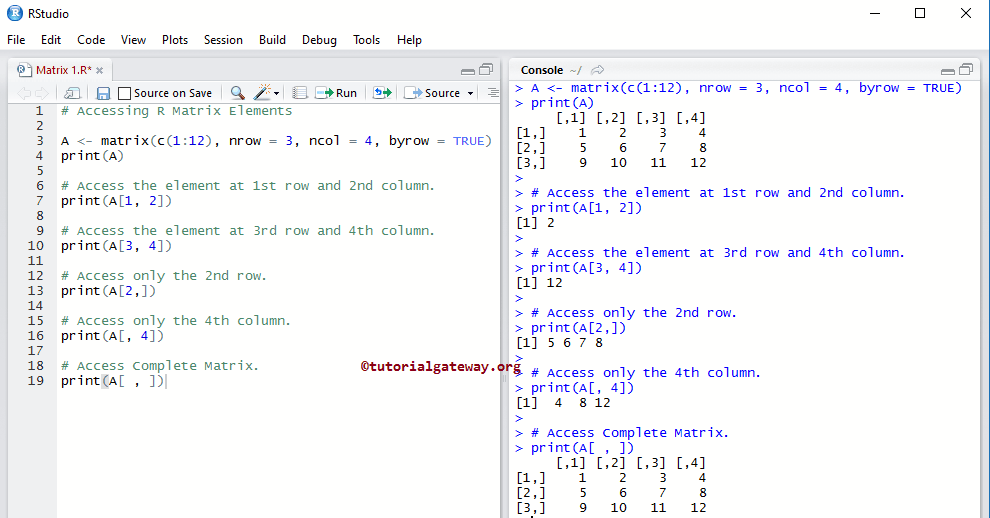Viewport: 990px width, 518px height.
Task: Click the document outline icon in editor toolbar
Action: (x=493, y=93)
